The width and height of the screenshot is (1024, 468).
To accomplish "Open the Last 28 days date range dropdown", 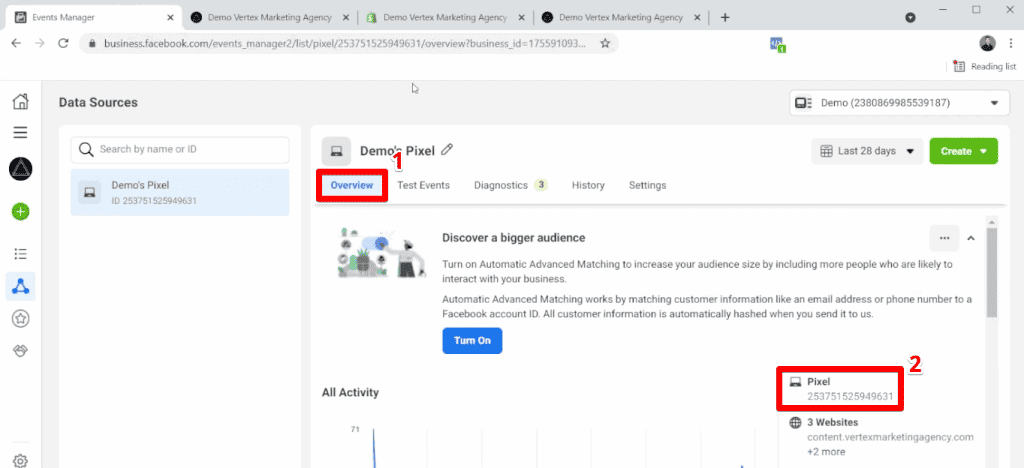I will point(867,151).
